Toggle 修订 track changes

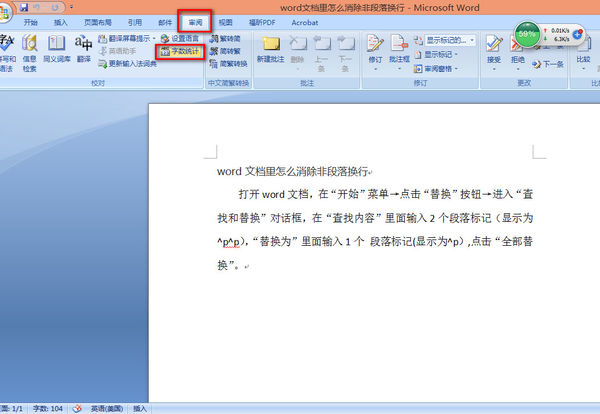(x=375, y=53)
